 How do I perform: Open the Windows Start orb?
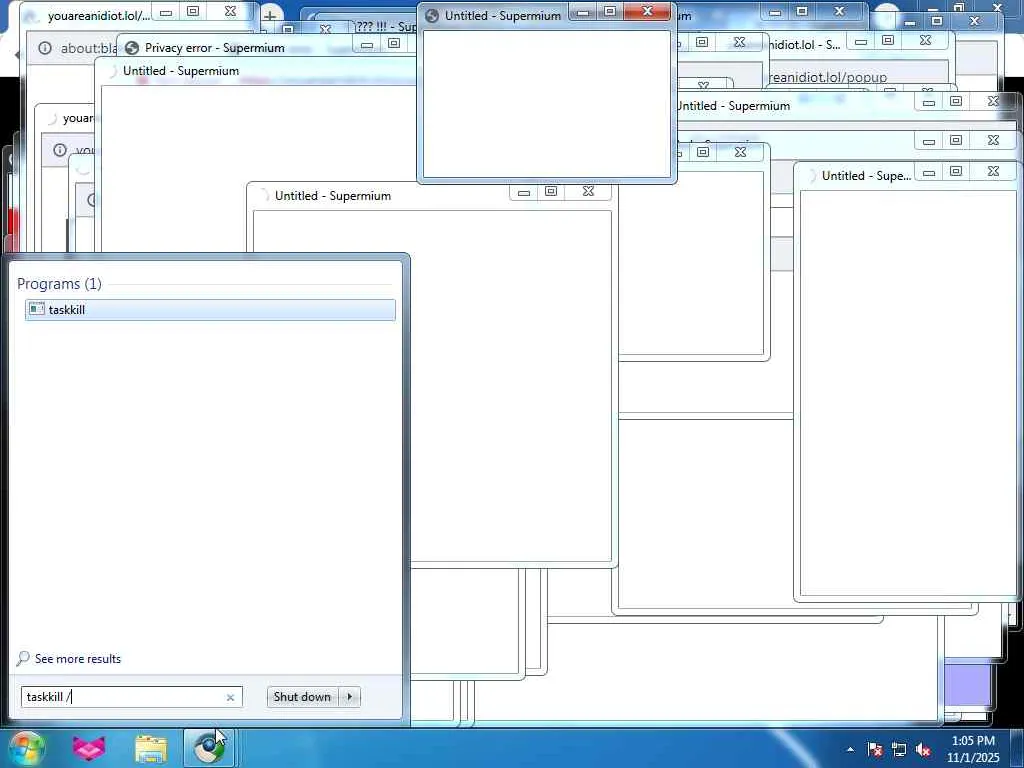click(26, 748)
